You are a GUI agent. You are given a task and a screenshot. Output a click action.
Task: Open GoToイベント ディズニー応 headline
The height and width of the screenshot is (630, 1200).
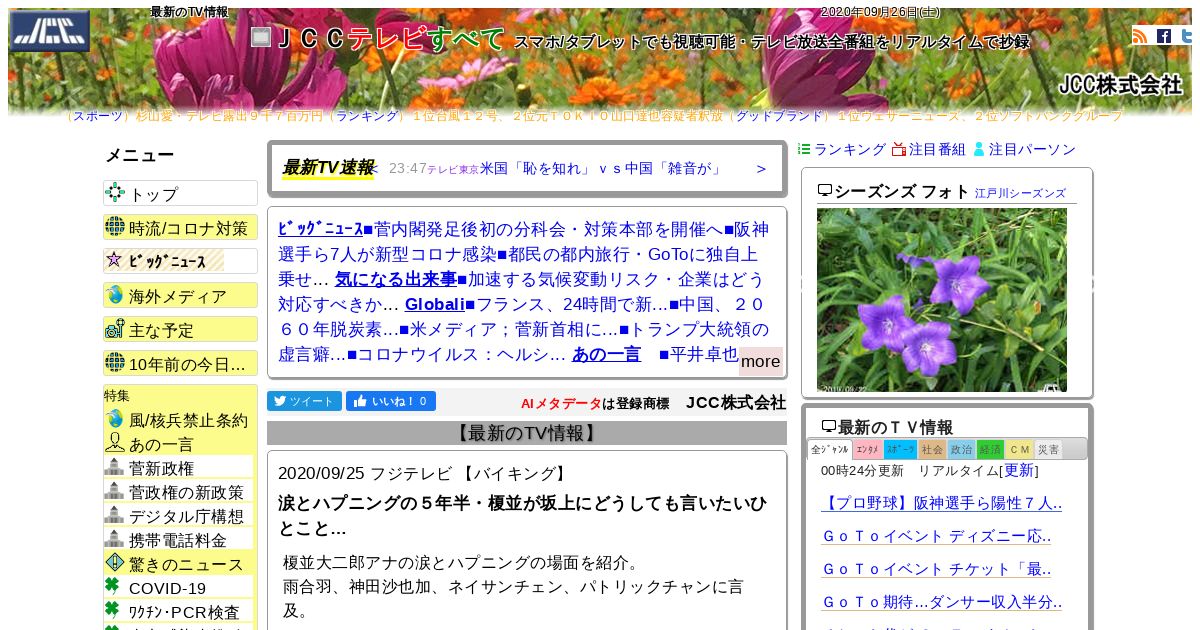[936, 537]
